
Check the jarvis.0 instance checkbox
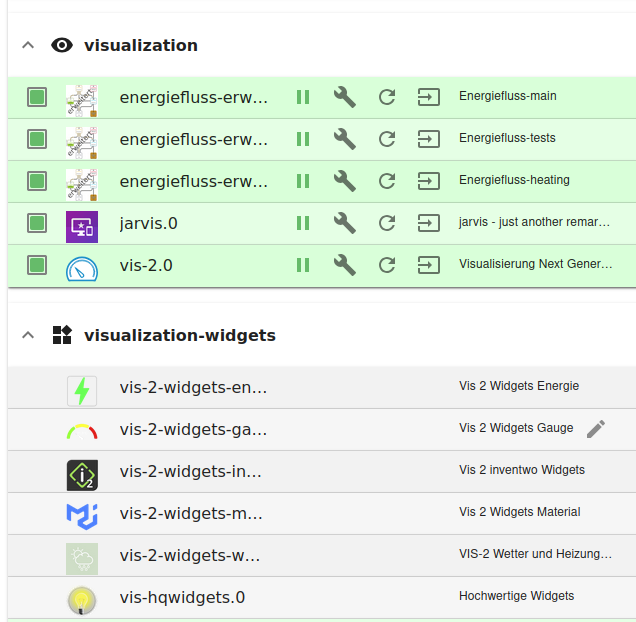pos(37,223)
